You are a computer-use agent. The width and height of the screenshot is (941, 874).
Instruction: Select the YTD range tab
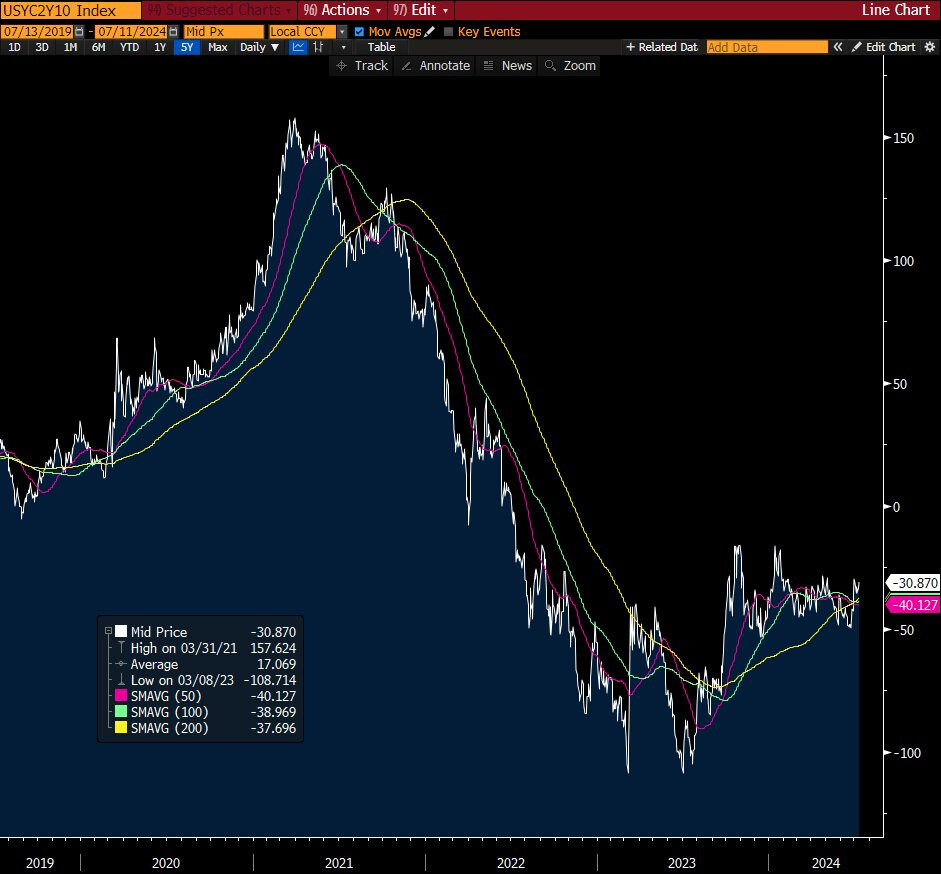click(129, 47)
